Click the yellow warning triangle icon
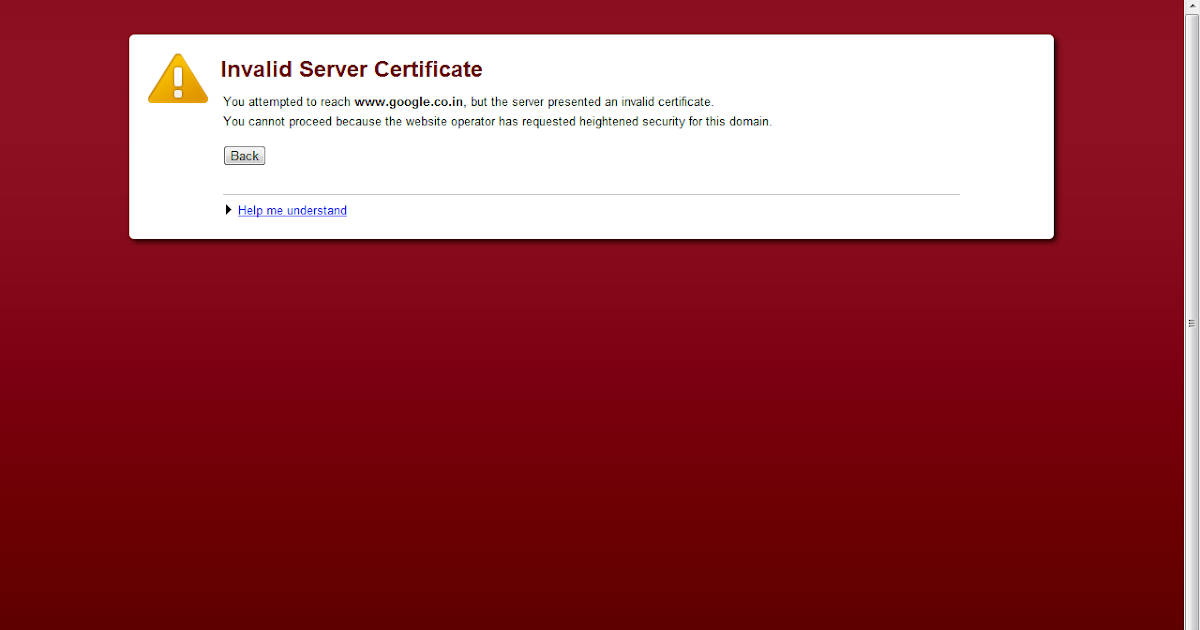 [x=177, y=79]
